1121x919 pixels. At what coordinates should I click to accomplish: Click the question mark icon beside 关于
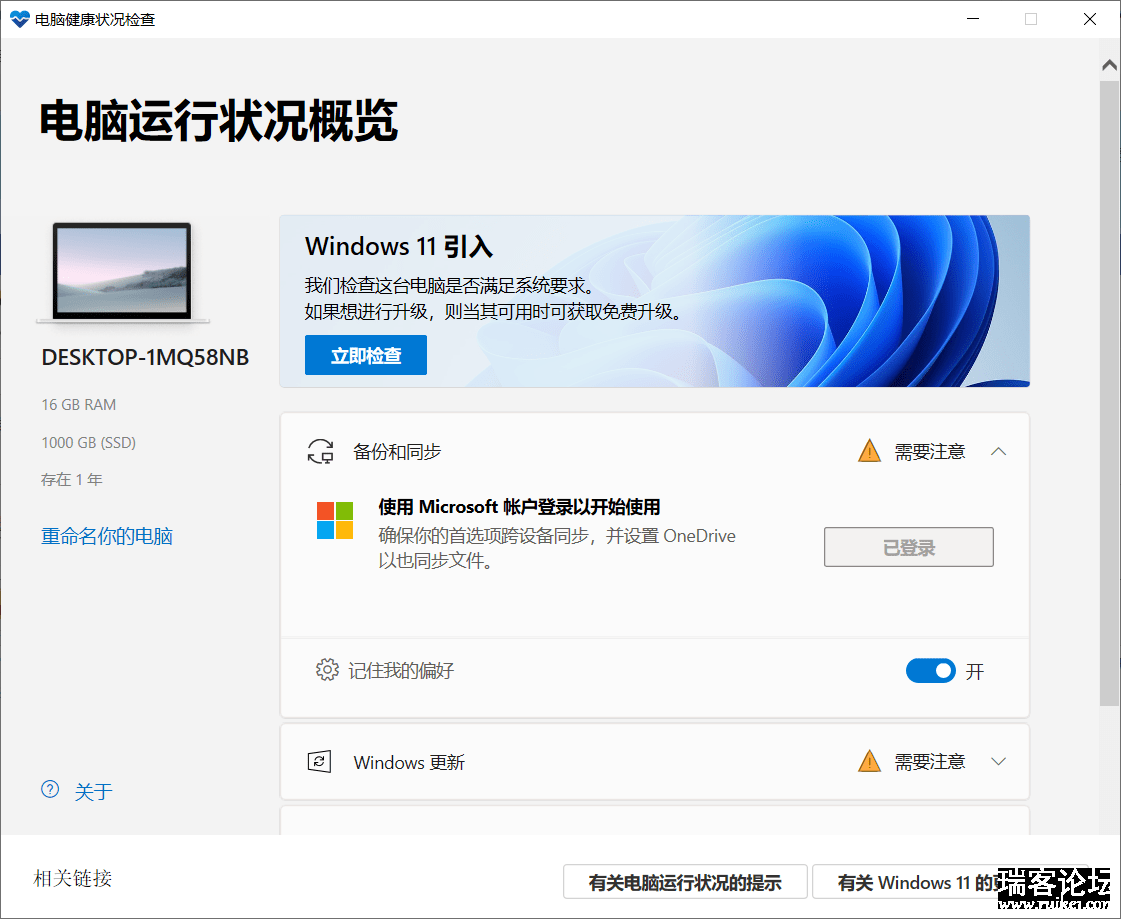coord(50,790)
